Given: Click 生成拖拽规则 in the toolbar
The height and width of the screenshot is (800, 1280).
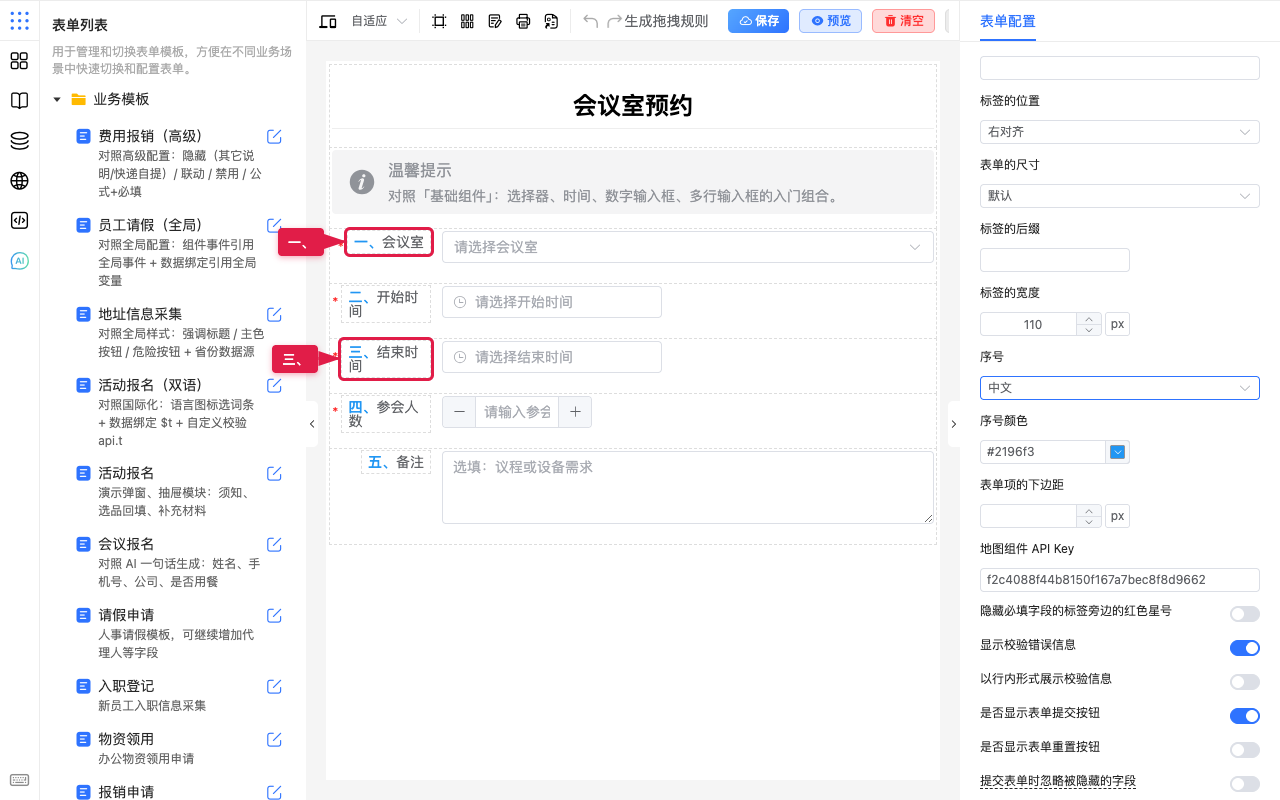Looking at the screenshot, I should (667, 21).
